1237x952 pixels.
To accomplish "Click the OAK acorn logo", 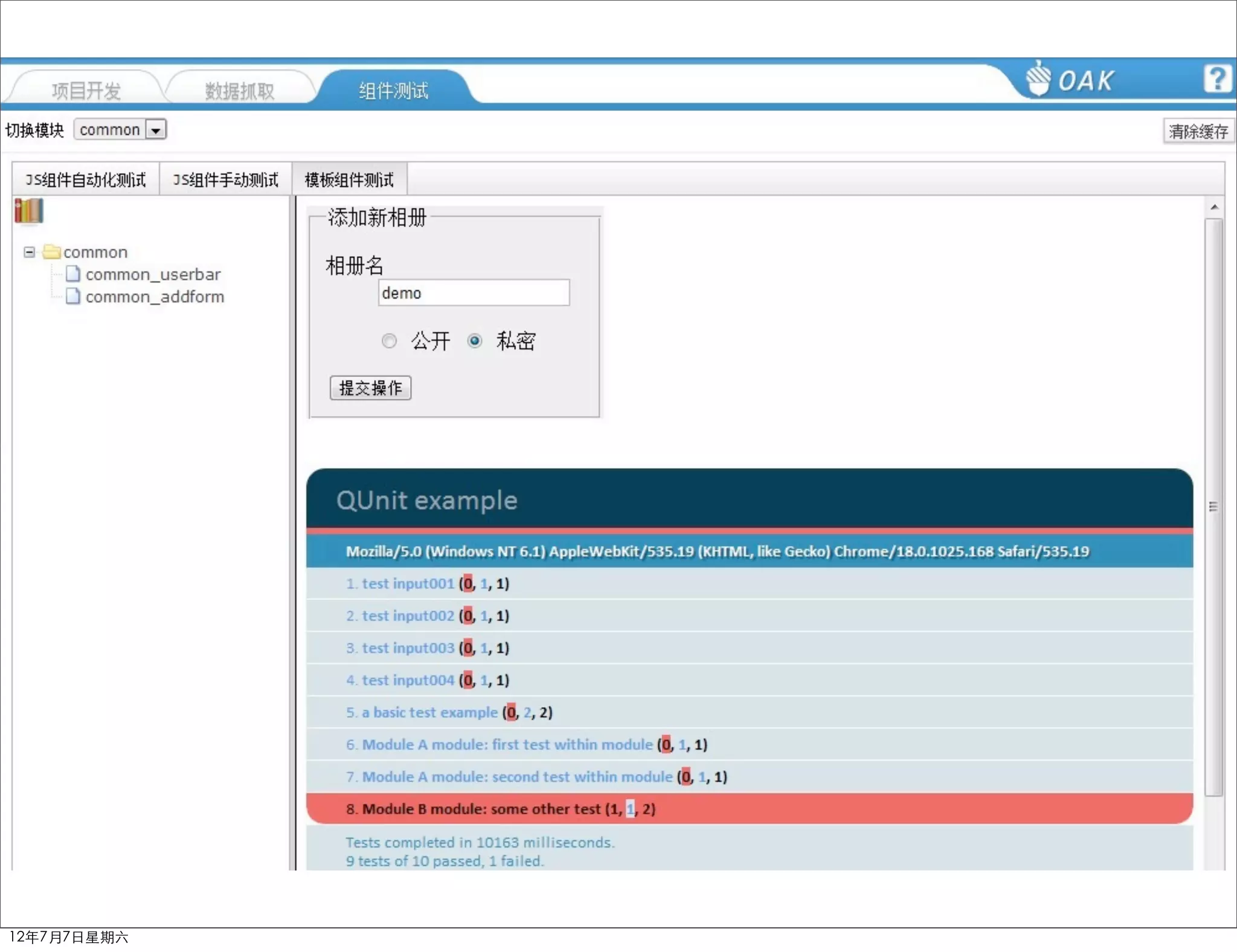I will pos(1039,79).
